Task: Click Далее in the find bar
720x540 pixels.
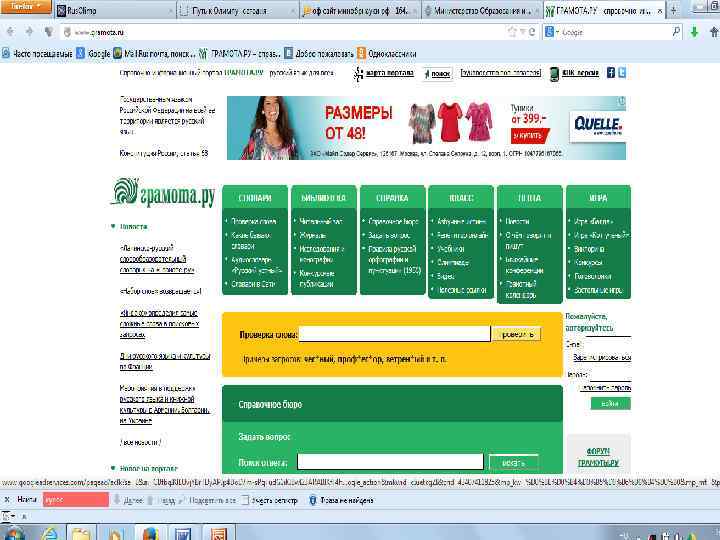Action: point(129,500)
